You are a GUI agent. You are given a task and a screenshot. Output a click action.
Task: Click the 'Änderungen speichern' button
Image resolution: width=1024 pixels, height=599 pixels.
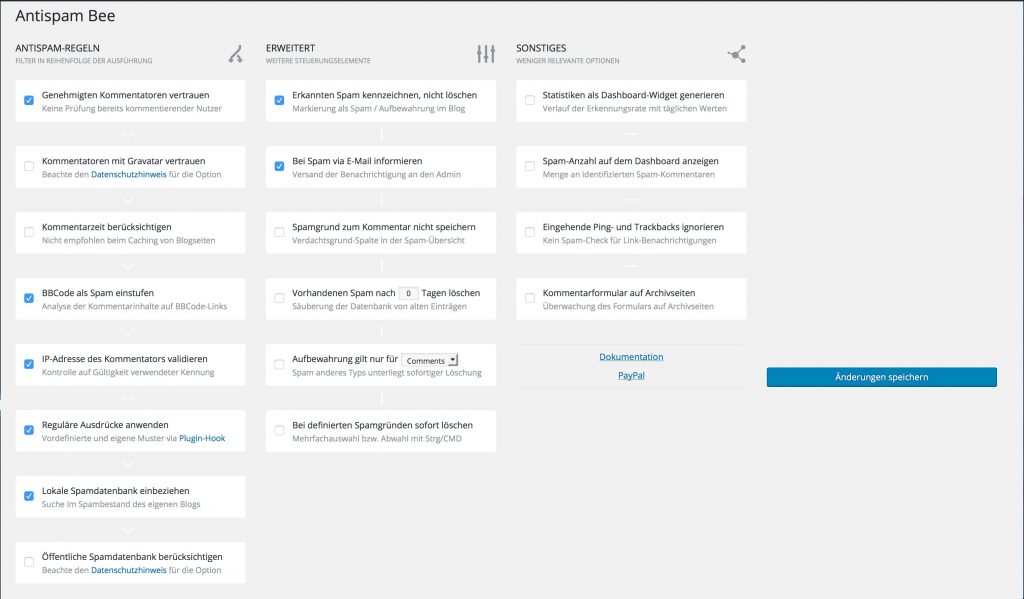880,377
